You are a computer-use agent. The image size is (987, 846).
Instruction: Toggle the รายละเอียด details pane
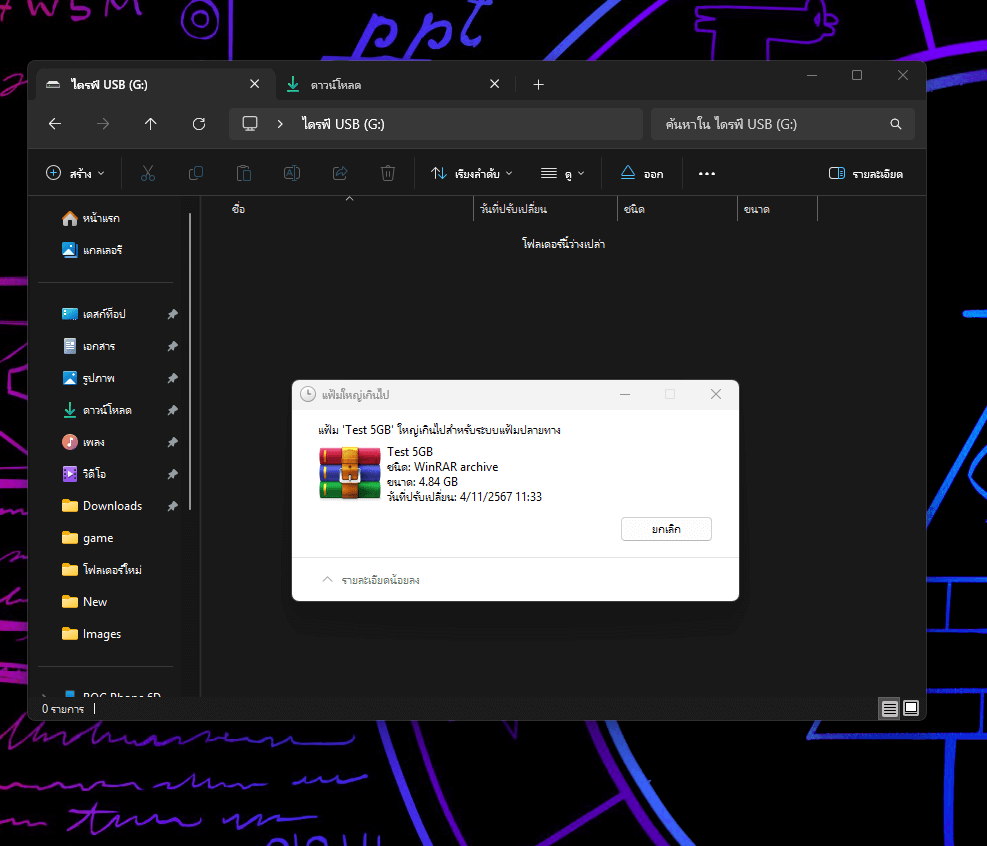[866, 174]
